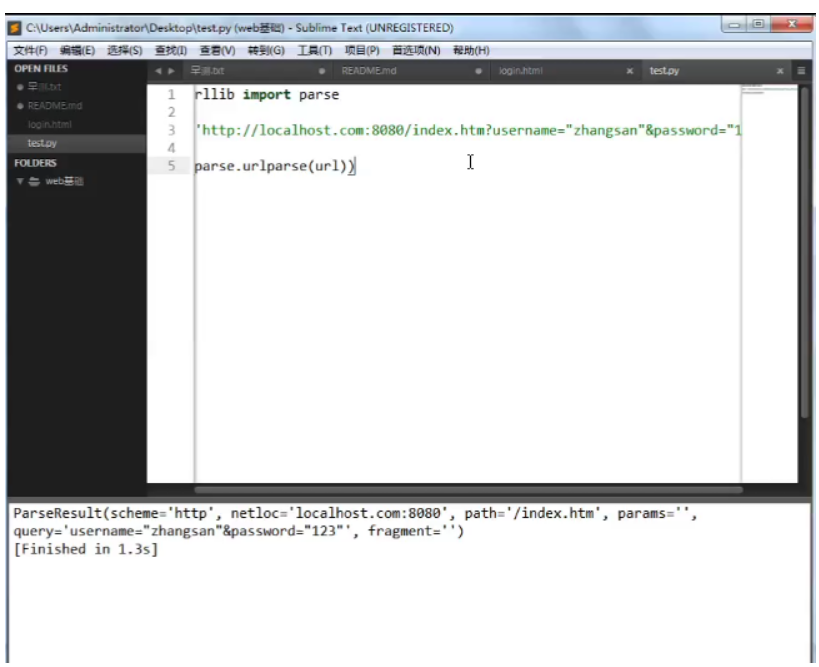
Task: Open the 首选项(N) menu
Action: click(x=416, y=50)
